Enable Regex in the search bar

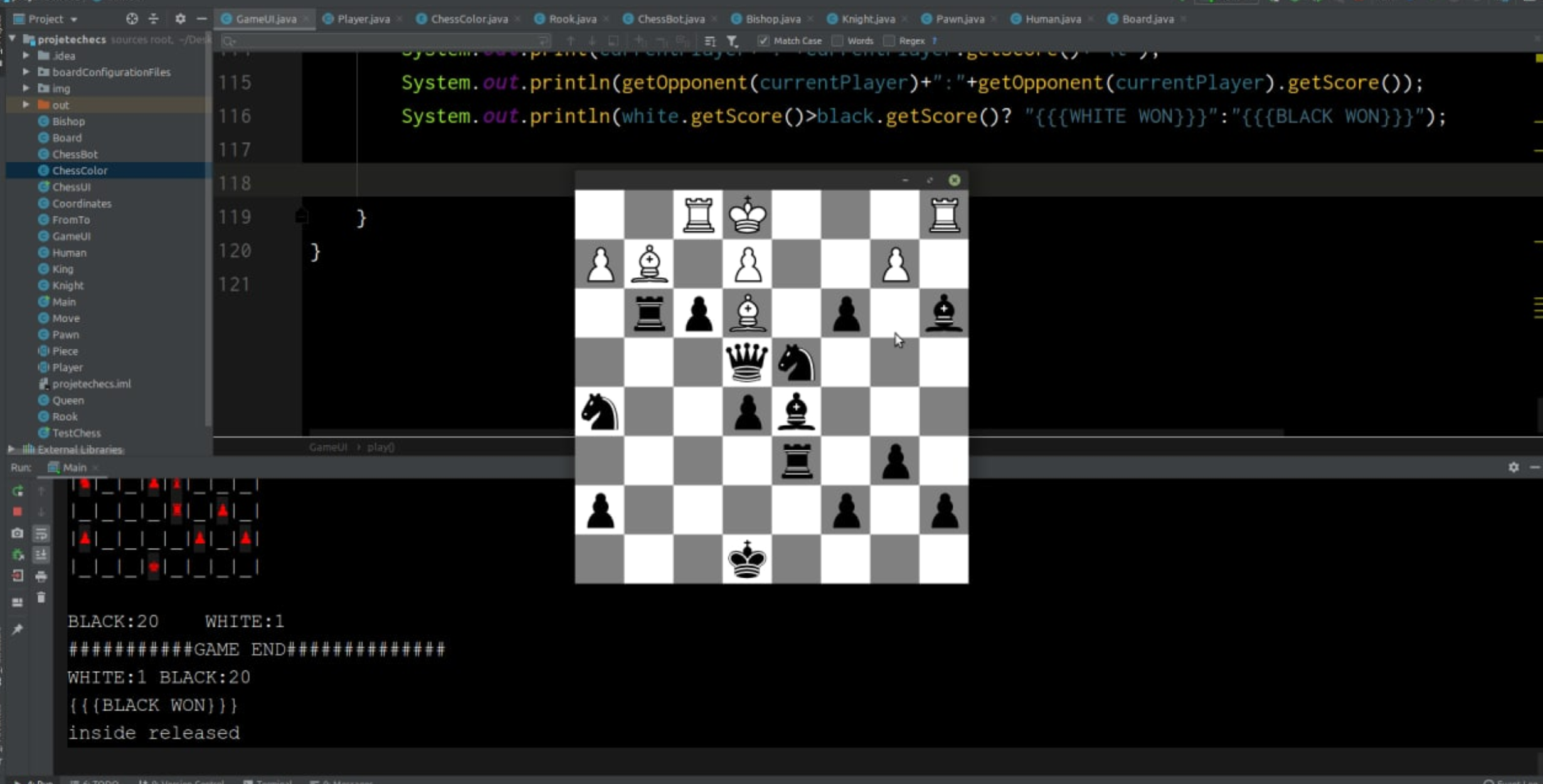pyautogui.click(x=889, y=40)
